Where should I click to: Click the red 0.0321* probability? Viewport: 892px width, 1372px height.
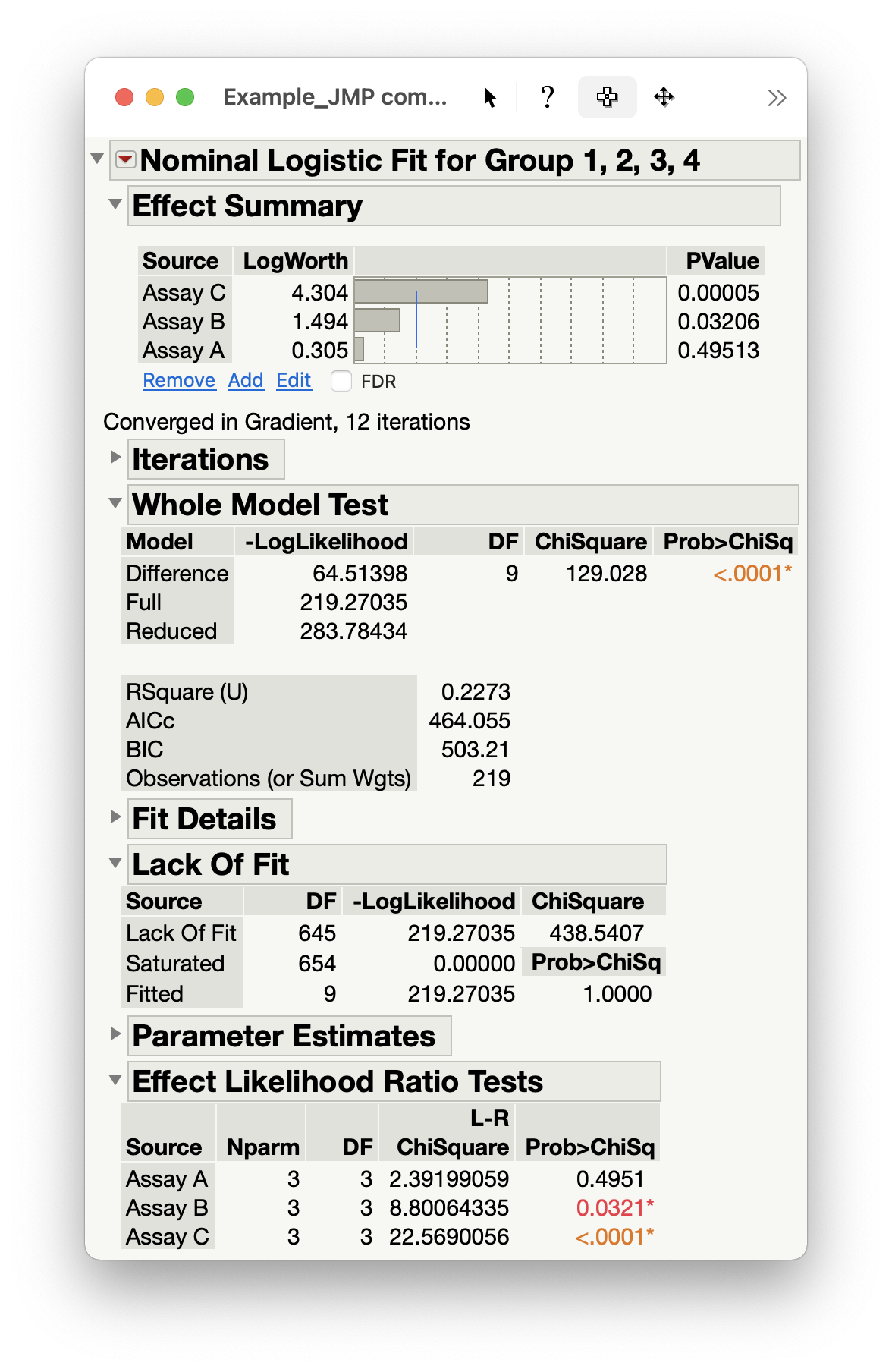coord(614,1208)
